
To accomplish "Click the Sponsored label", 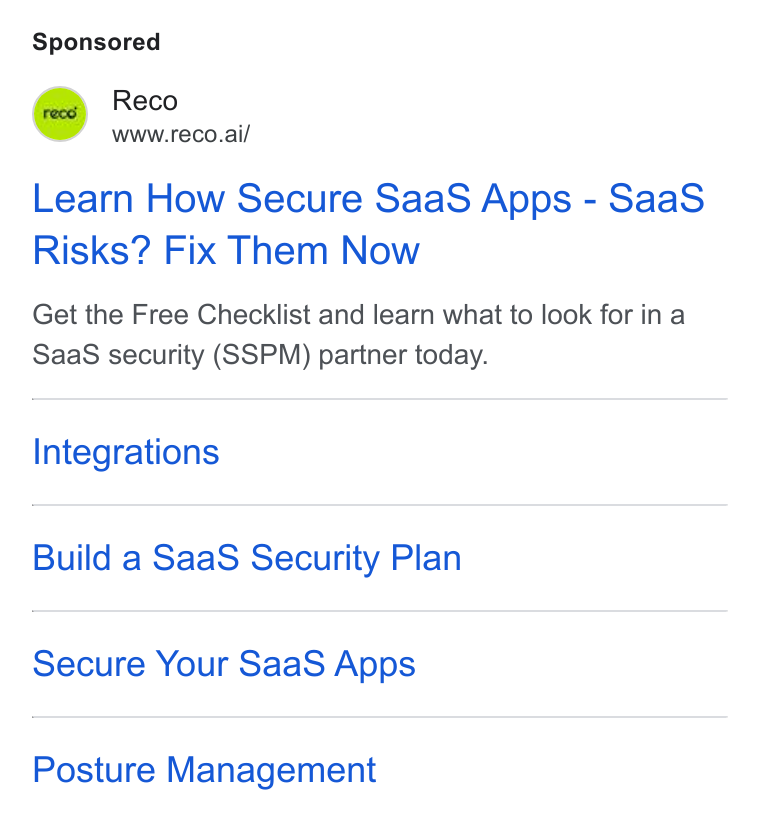I will pyautogui.click(x=96, y=42).
